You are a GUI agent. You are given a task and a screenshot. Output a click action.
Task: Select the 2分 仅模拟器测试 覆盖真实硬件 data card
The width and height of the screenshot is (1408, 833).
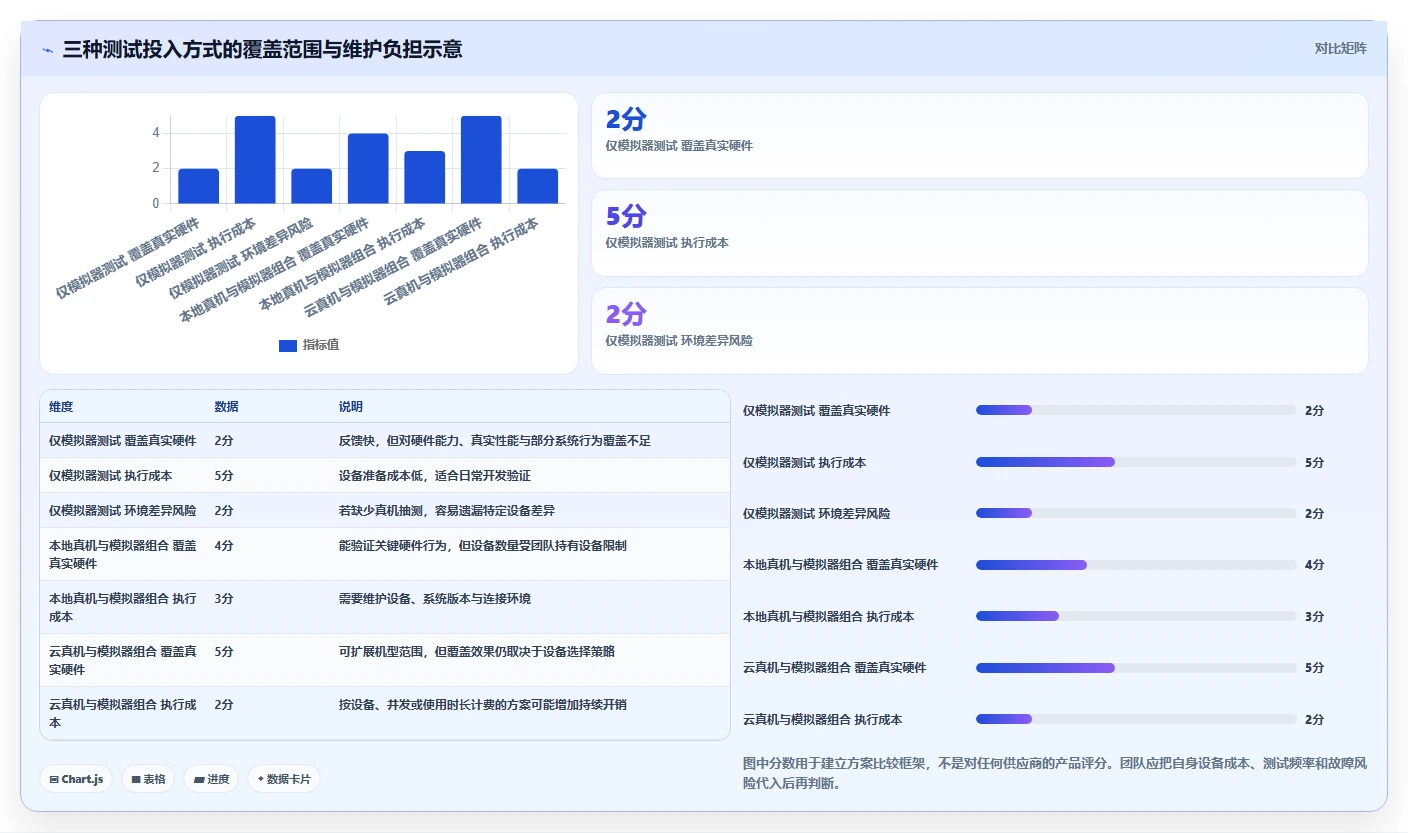[980, 135]
